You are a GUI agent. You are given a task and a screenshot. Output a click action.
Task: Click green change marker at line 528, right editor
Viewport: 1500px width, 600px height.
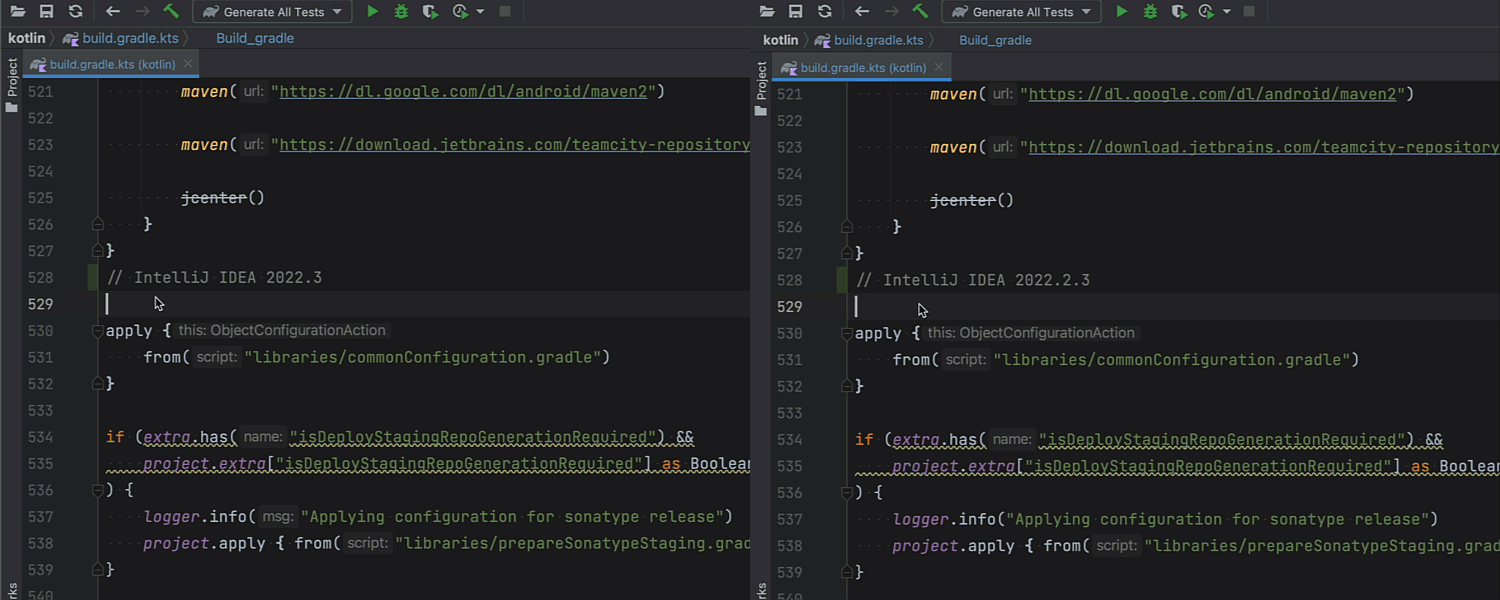[842, 280]
